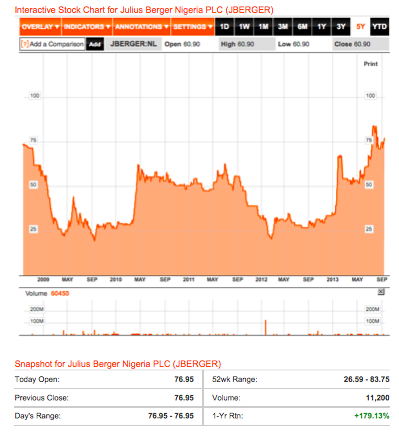Click the 1-Yr Rtn value +179.13%

(372, 416)
